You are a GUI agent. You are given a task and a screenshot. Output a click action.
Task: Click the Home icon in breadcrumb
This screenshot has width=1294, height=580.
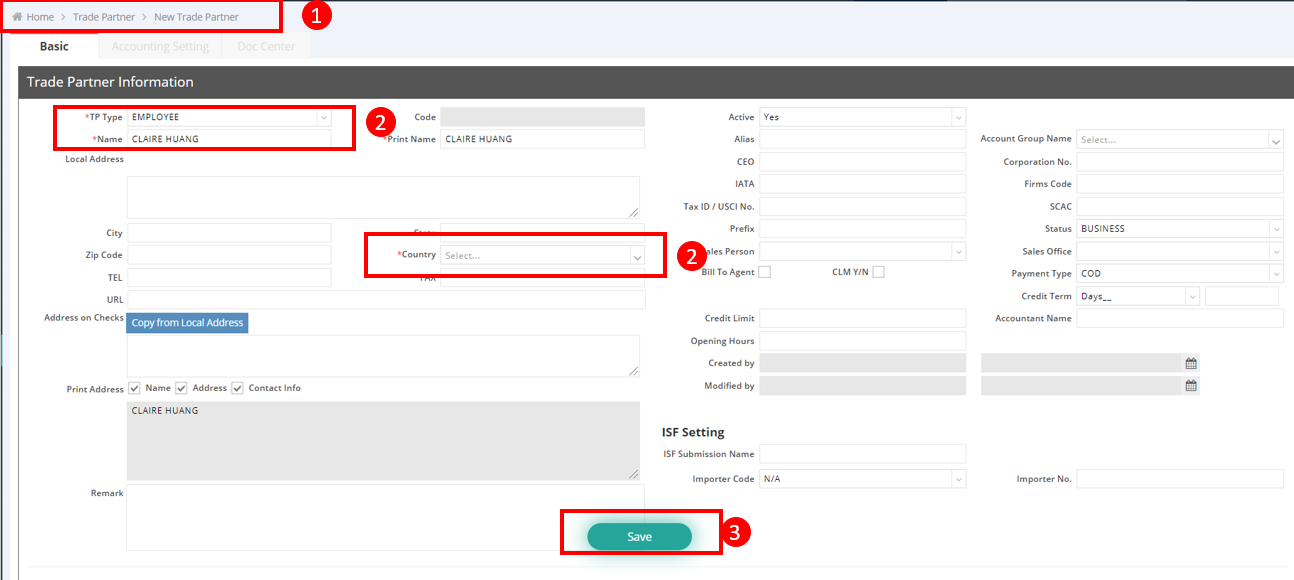click(x=18, y=17)
